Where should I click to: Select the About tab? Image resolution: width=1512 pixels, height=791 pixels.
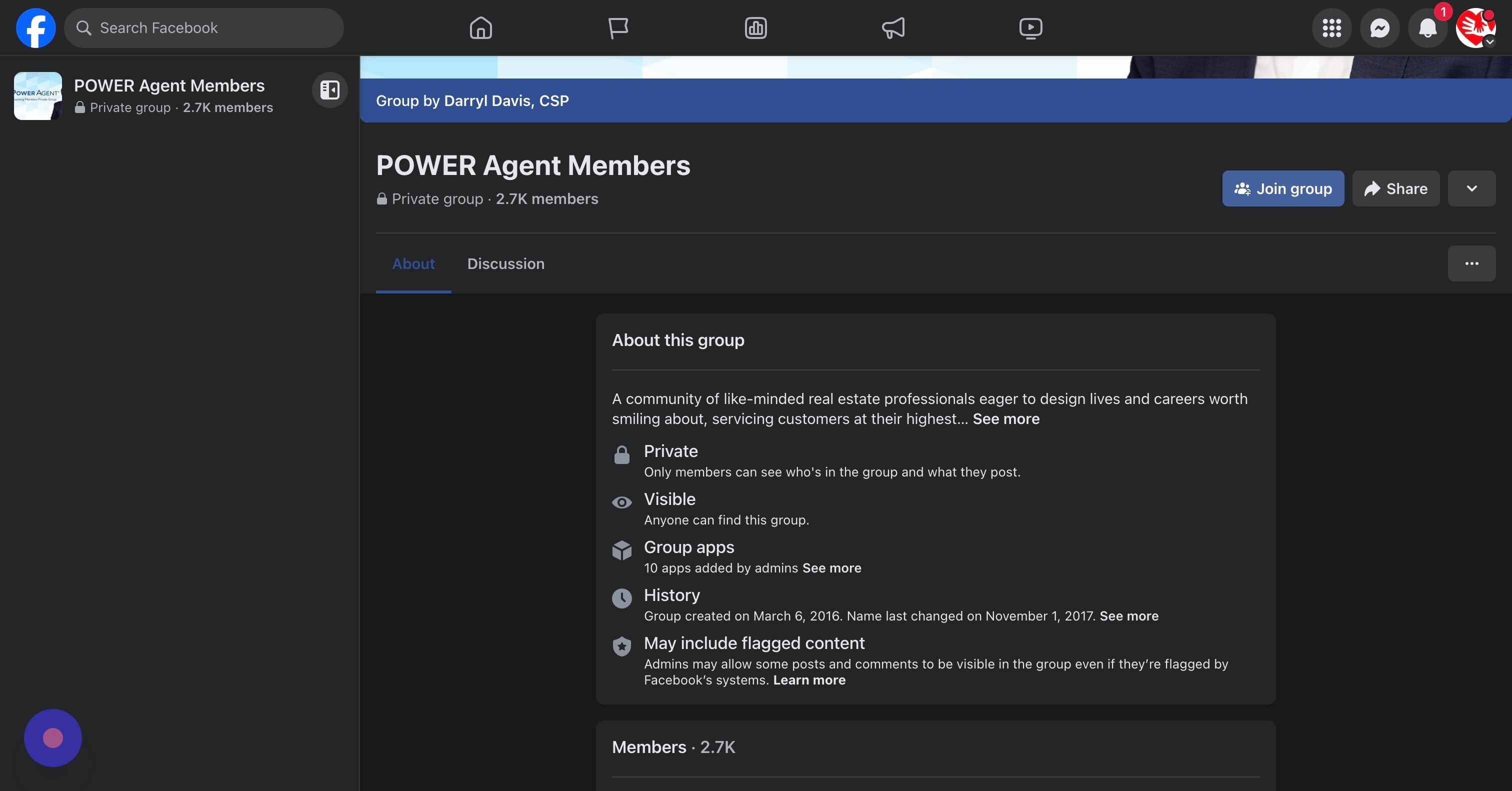413,263
